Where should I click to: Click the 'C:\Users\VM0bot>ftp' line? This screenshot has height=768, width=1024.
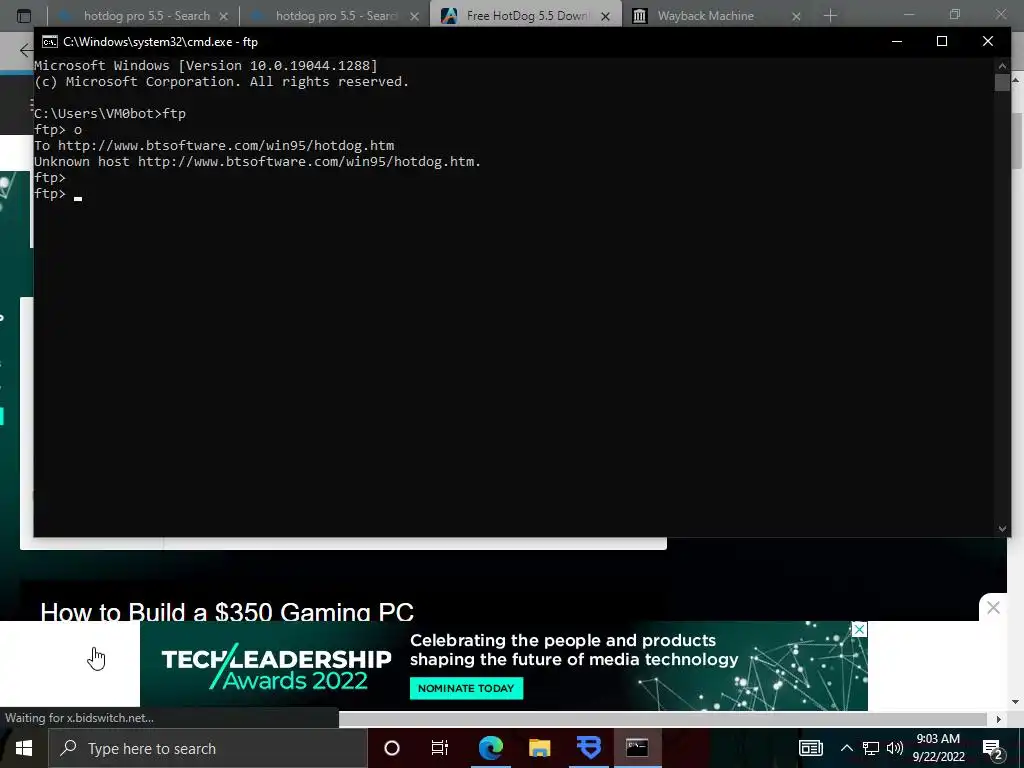(x=110, y=114)
